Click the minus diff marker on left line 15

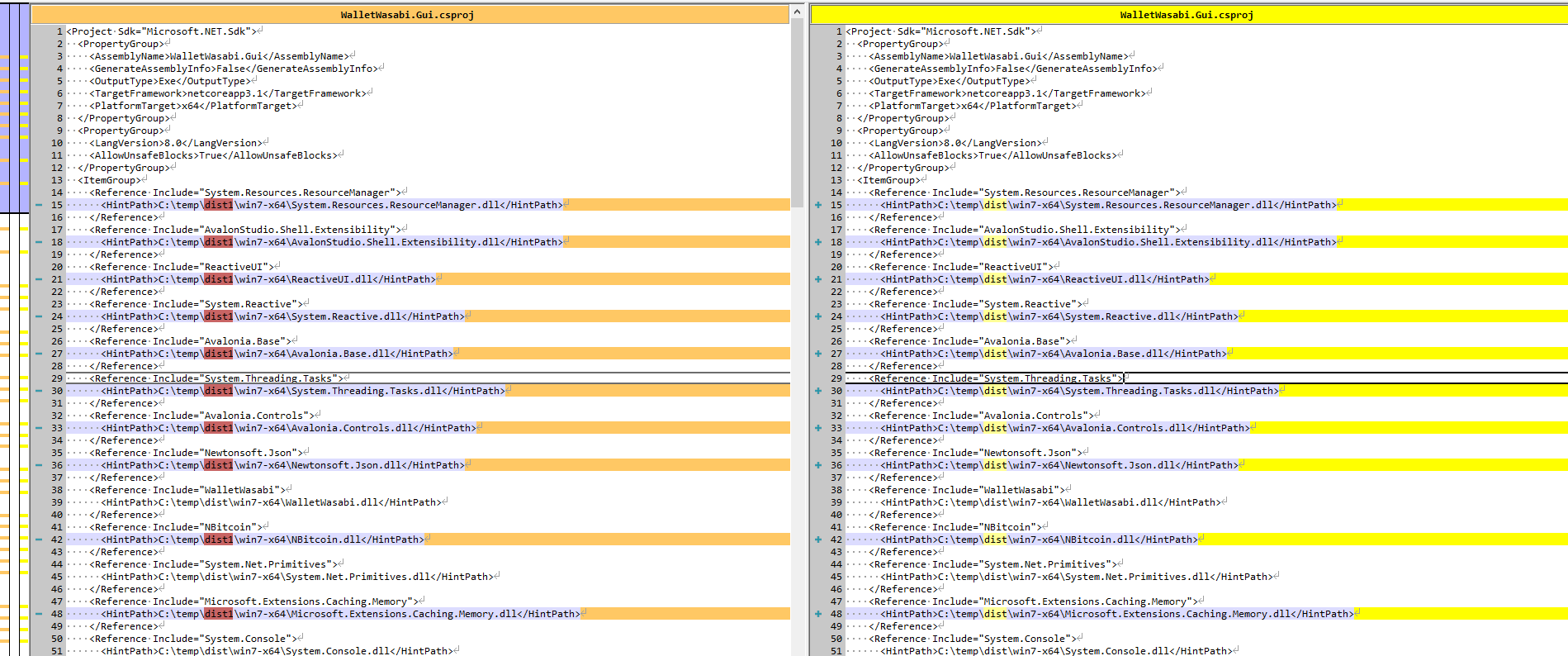click(39, 205)
